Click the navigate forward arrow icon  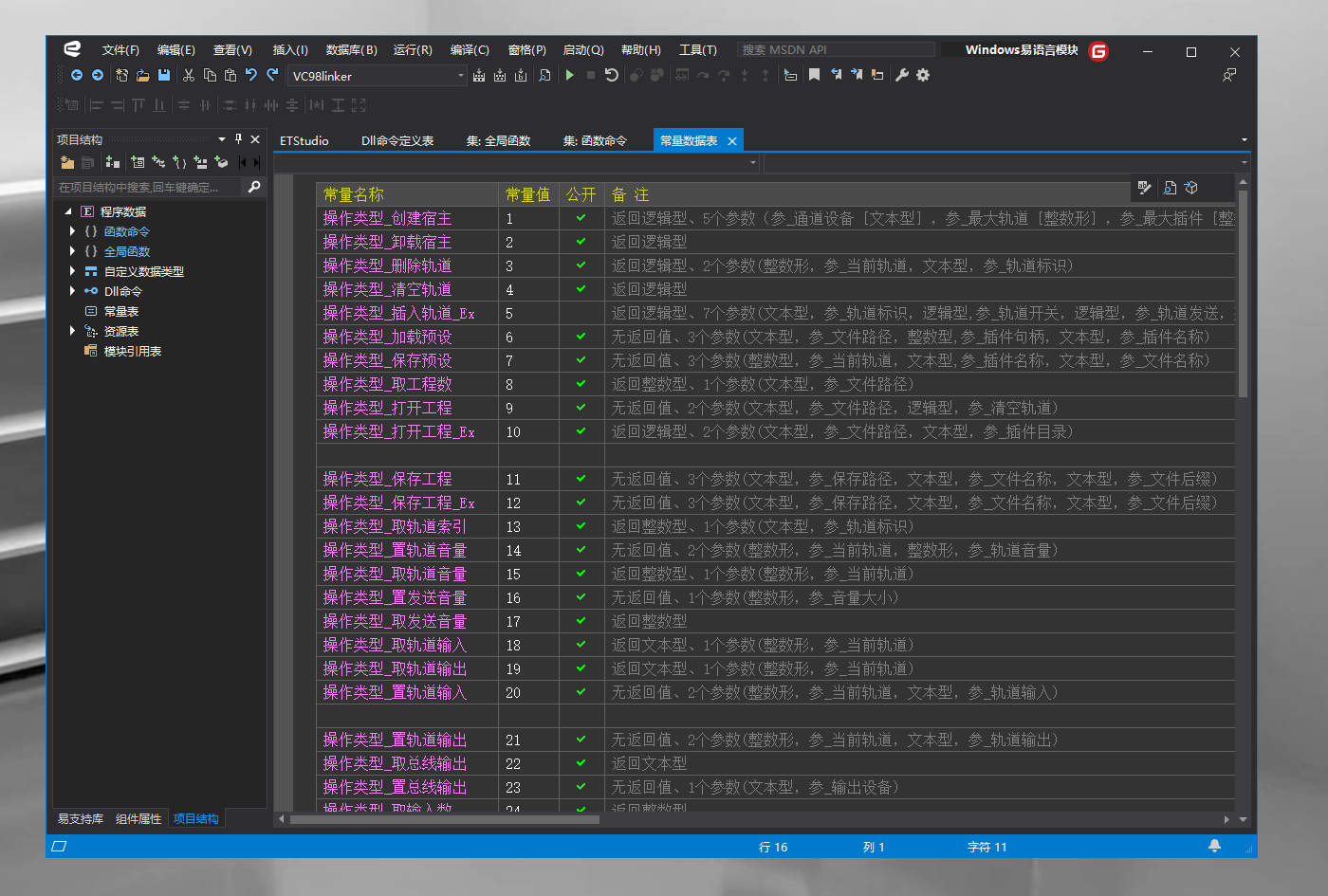coord(98,75)
